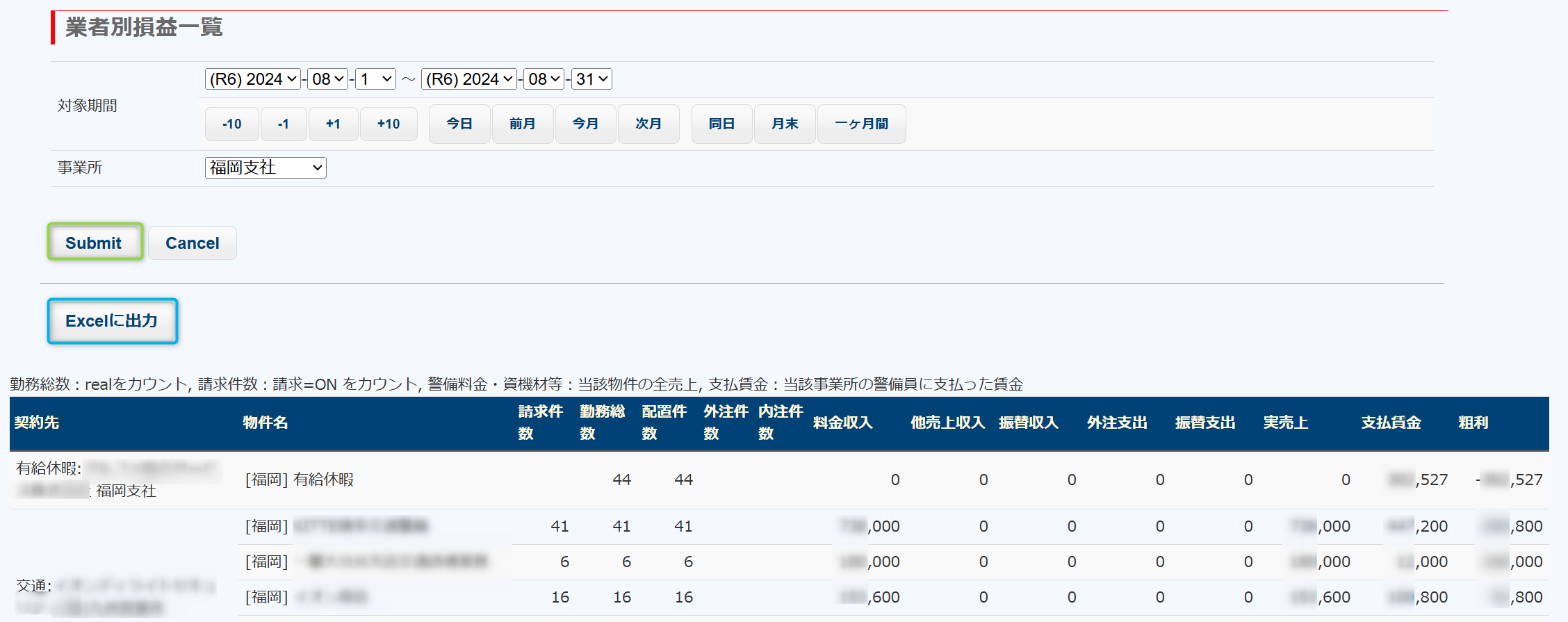The image size is (1568, 622).
Task: Select the 今月 period button
Action: click(585, 124)
